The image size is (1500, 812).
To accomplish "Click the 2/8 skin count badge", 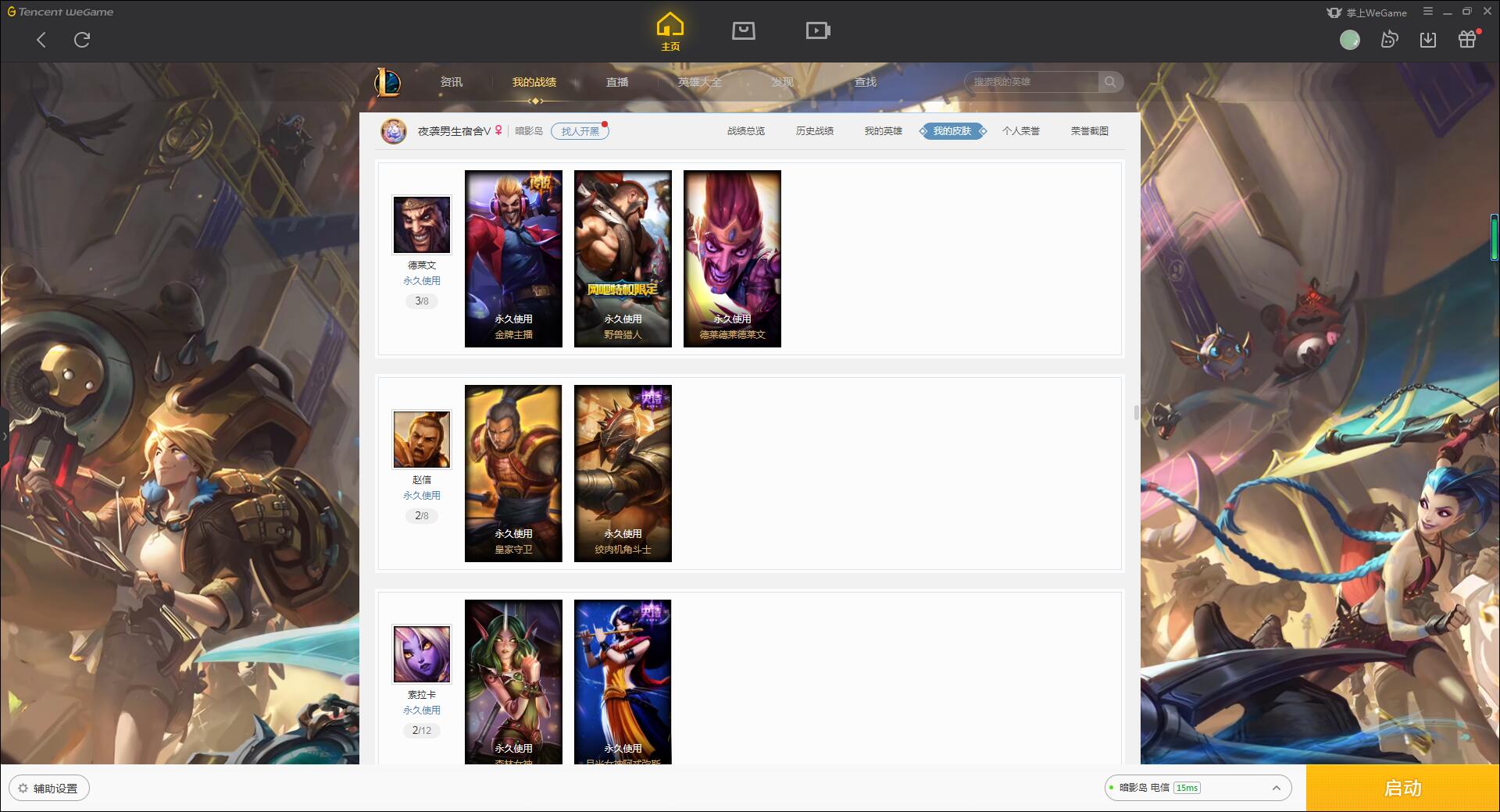I will pos(422,516).
